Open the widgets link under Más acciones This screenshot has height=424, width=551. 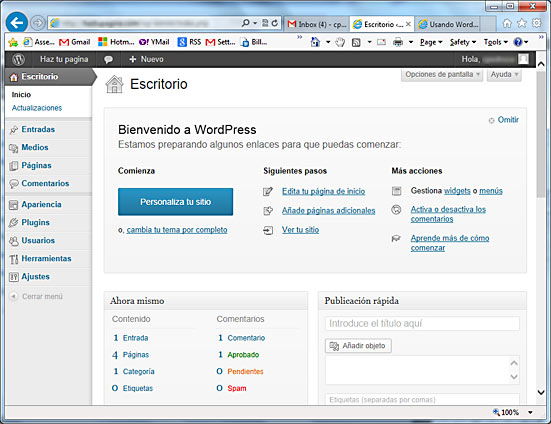tap(457, 191)
